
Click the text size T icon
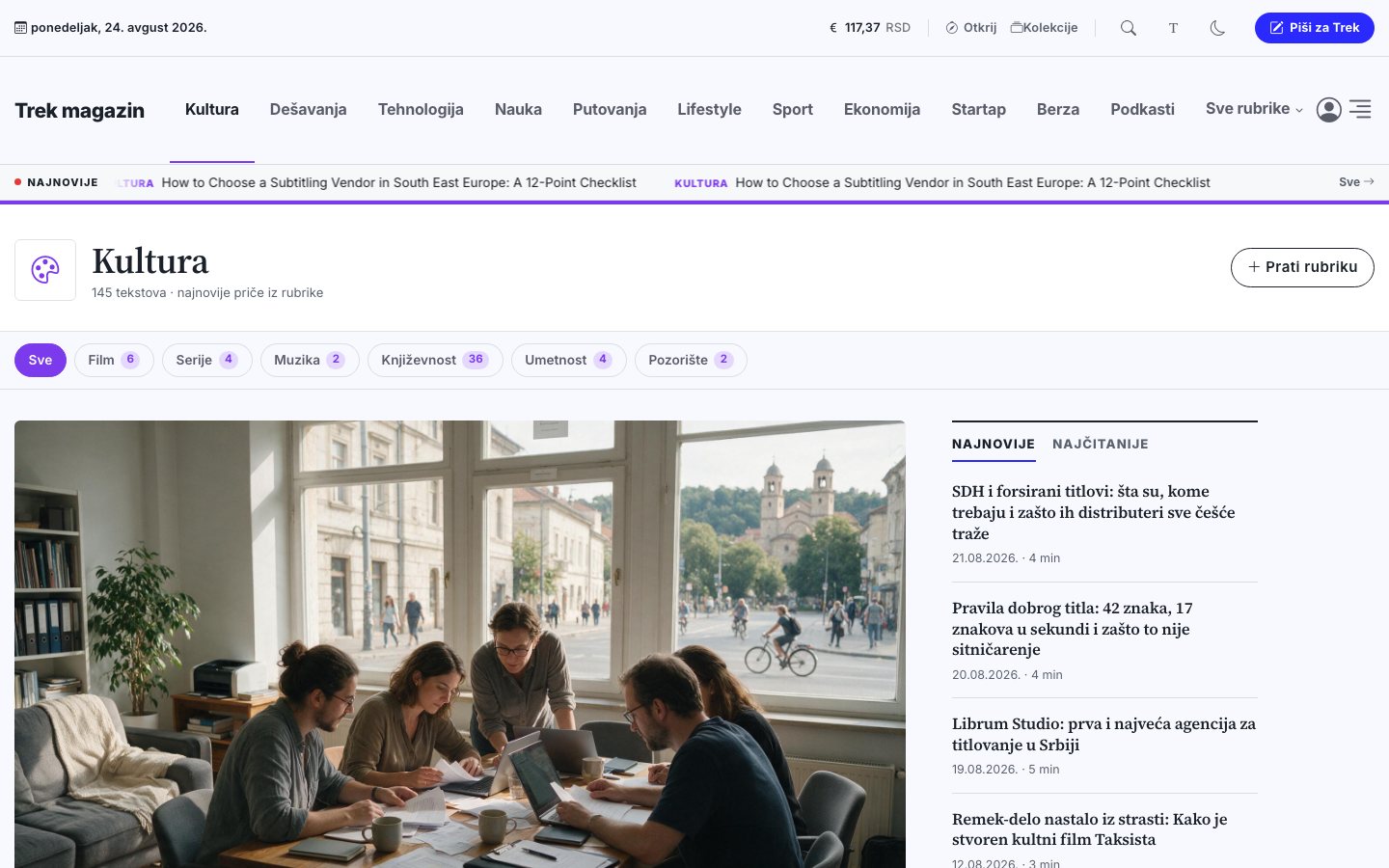click(x=1173, y=28)
